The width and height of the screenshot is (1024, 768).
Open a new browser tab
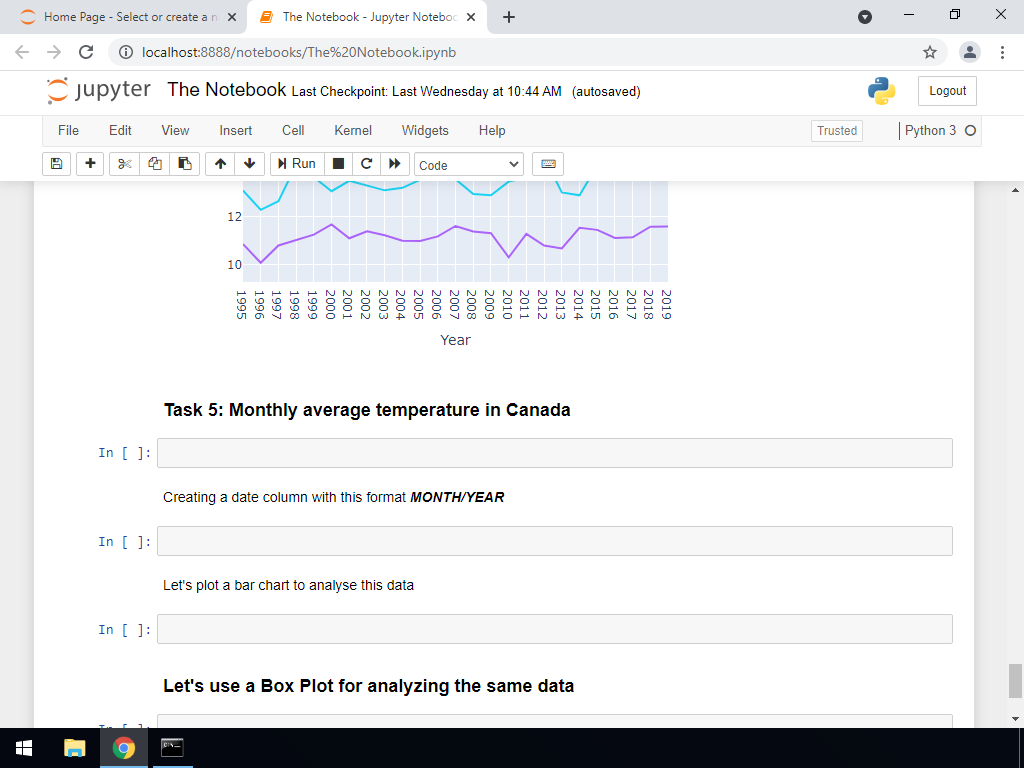pyautogui.click(x=509, y=17)
